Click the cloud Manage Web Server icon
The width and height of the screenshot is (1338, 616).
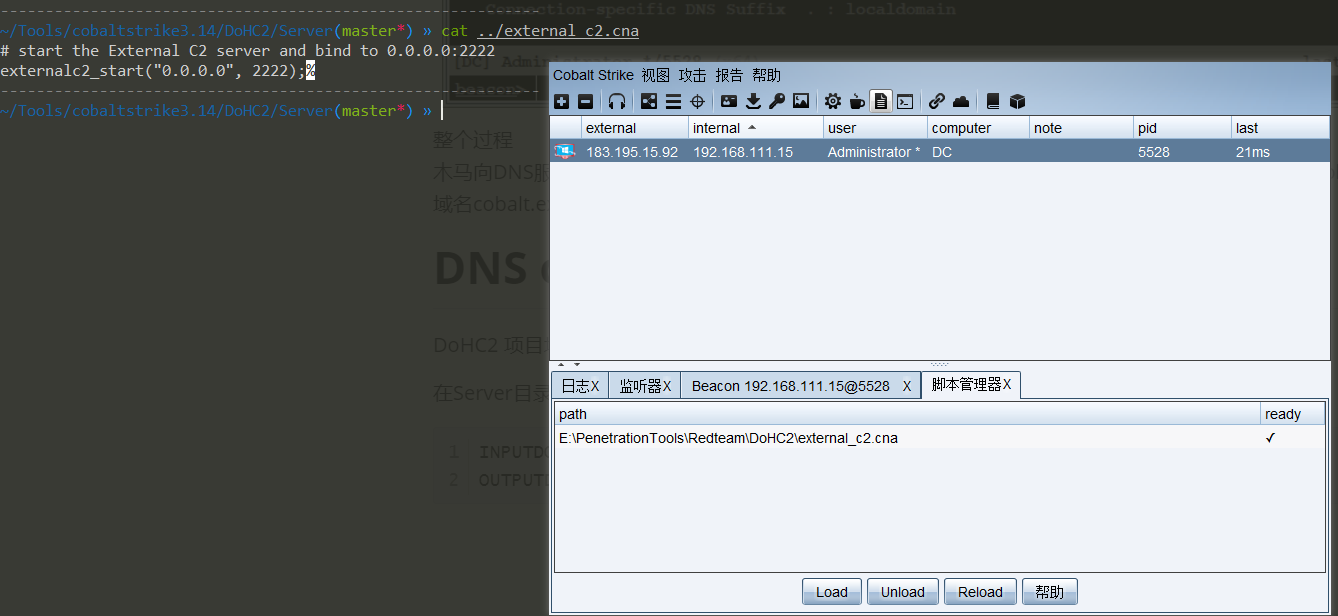(x=961, y=101)
